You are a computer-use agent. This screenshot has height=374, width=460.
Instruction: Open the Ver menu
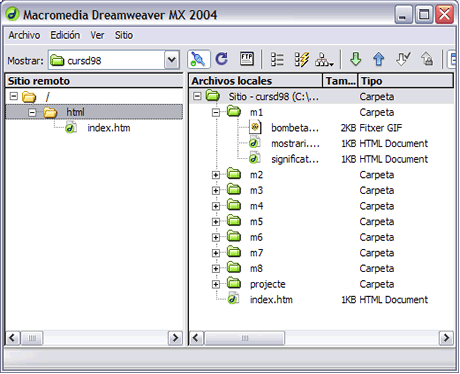(97, 35)
